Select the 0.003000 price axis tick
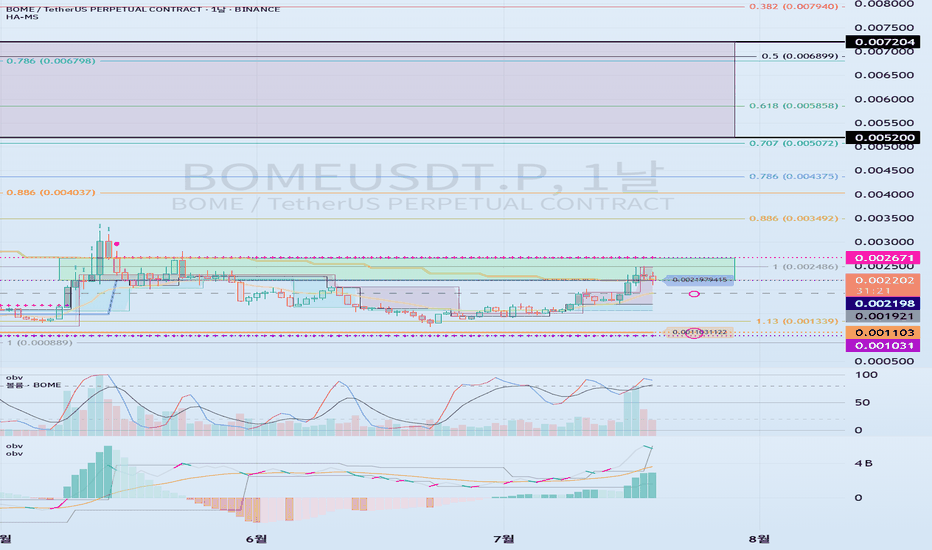The height and width of the screenshot is (550, 932). tap(884, 242)
